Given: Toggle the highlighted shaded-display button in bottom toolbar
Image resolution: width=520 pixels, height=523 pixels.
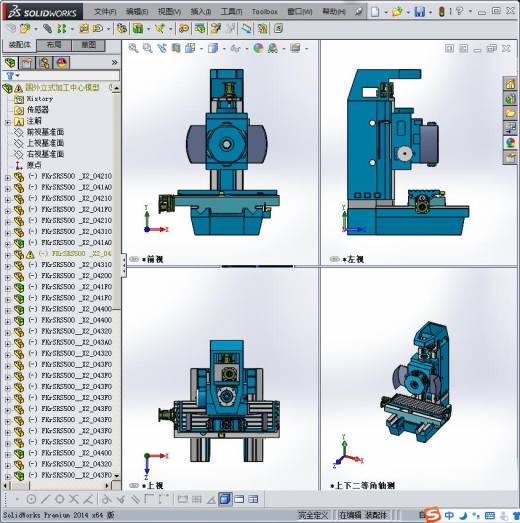Looking at the screenshot, I should point(225,499).
